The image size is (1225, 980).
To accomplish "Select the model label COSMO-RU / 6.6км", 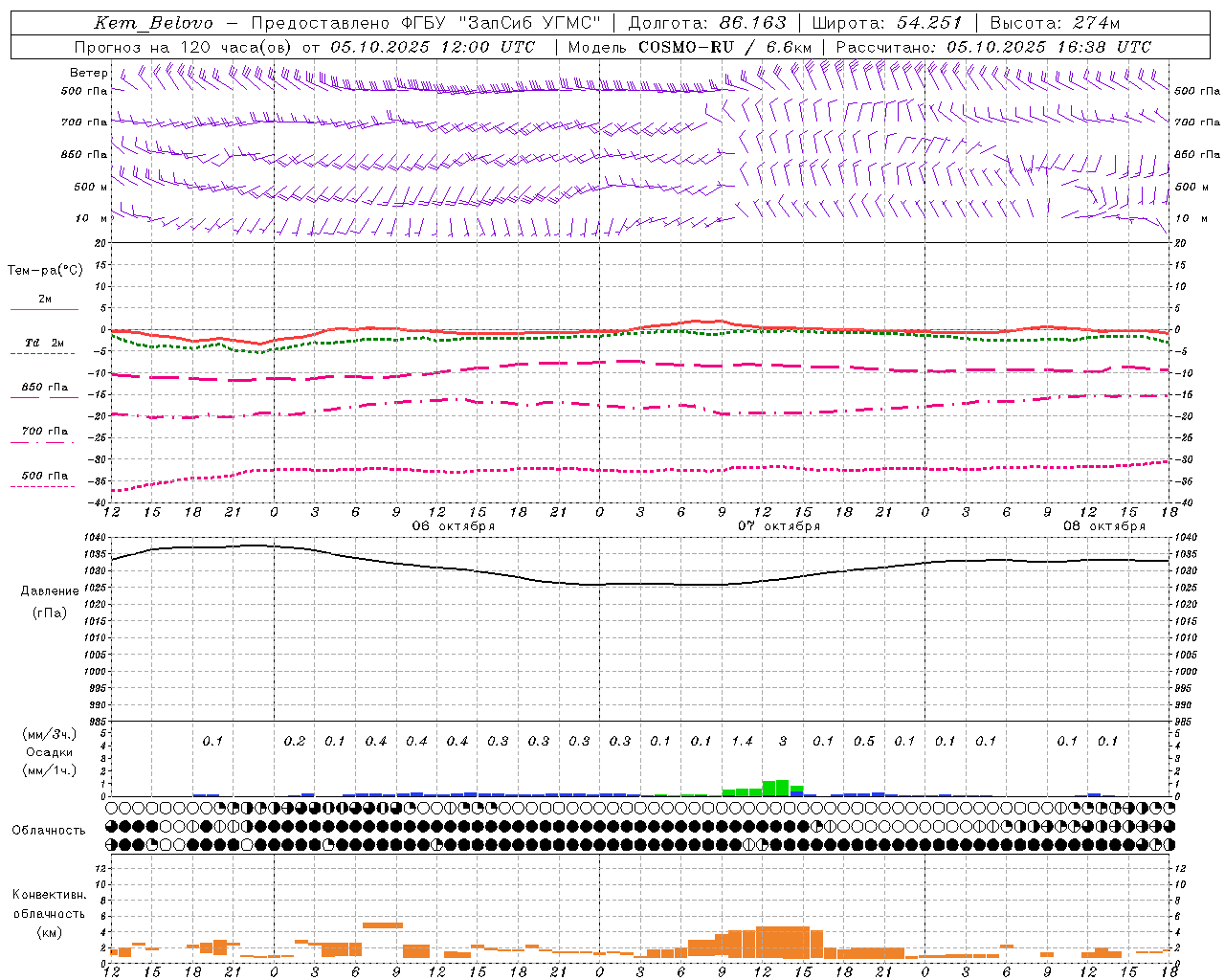I will point(725,47).
